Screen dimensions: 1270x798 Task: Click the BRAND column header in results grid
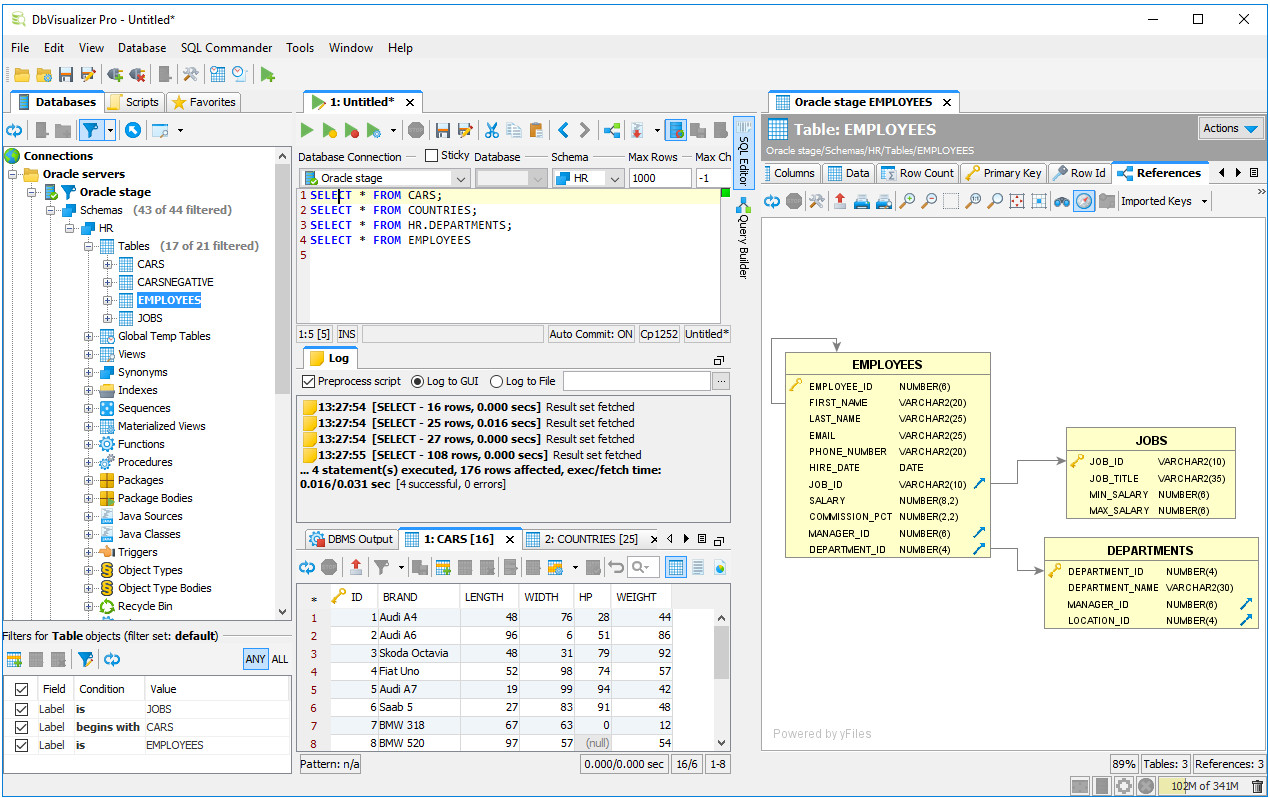419,597
